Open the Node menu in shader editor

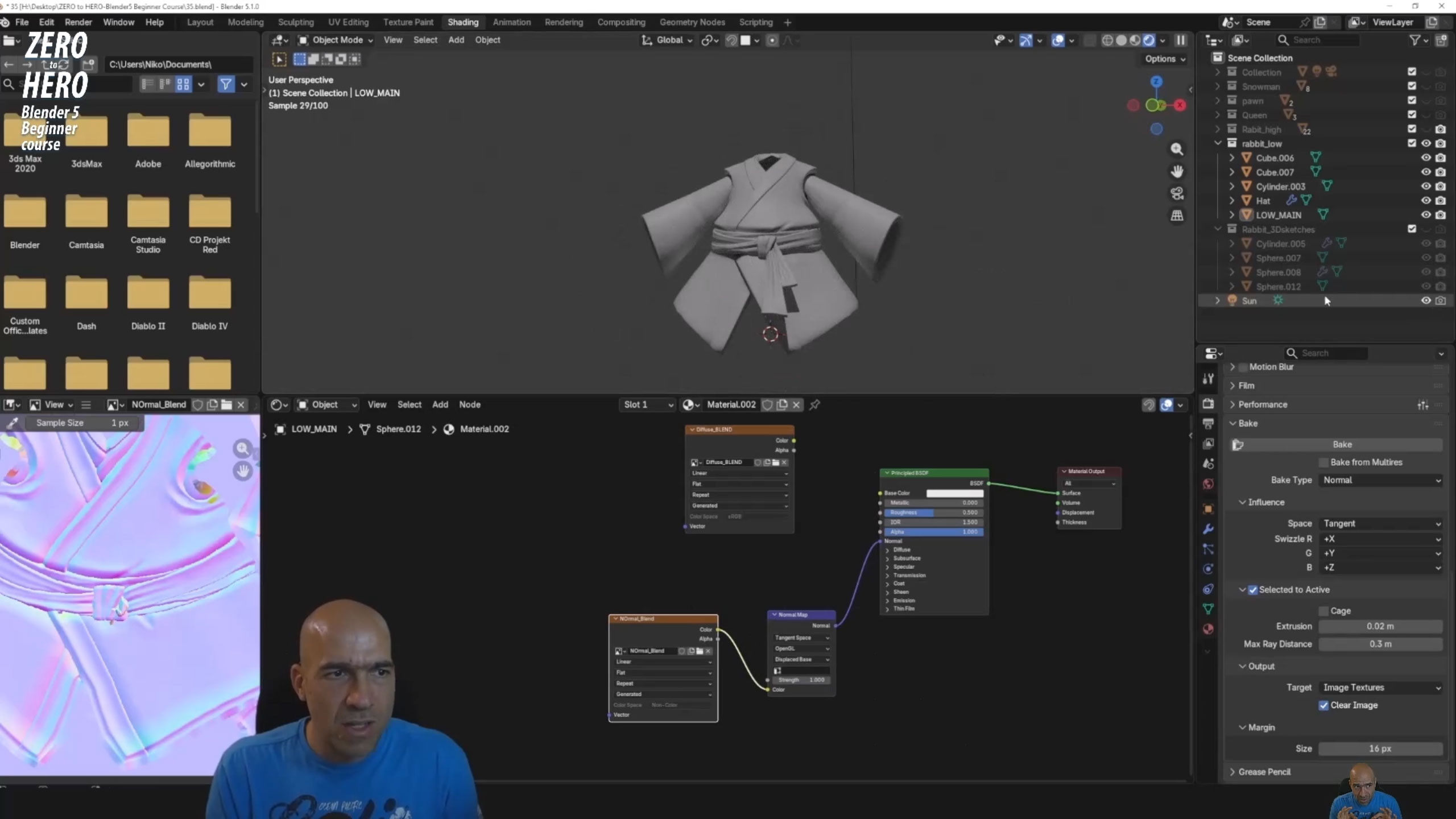[x=470, y=404]
